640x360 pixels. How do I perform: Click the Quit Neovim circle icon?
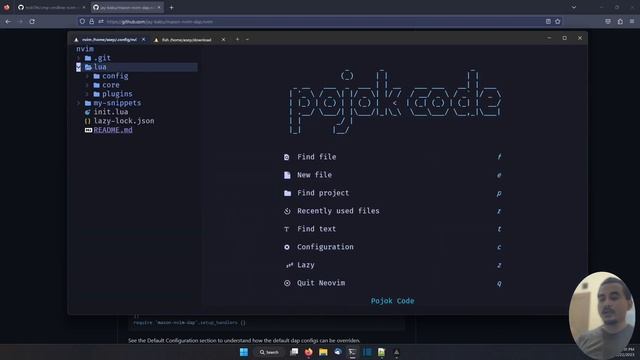pos(287,283)
